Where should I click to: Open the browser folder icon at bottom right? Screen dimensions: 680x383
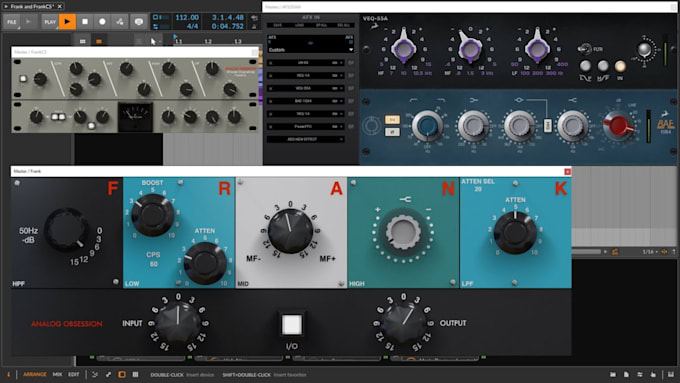click(613, 374)
